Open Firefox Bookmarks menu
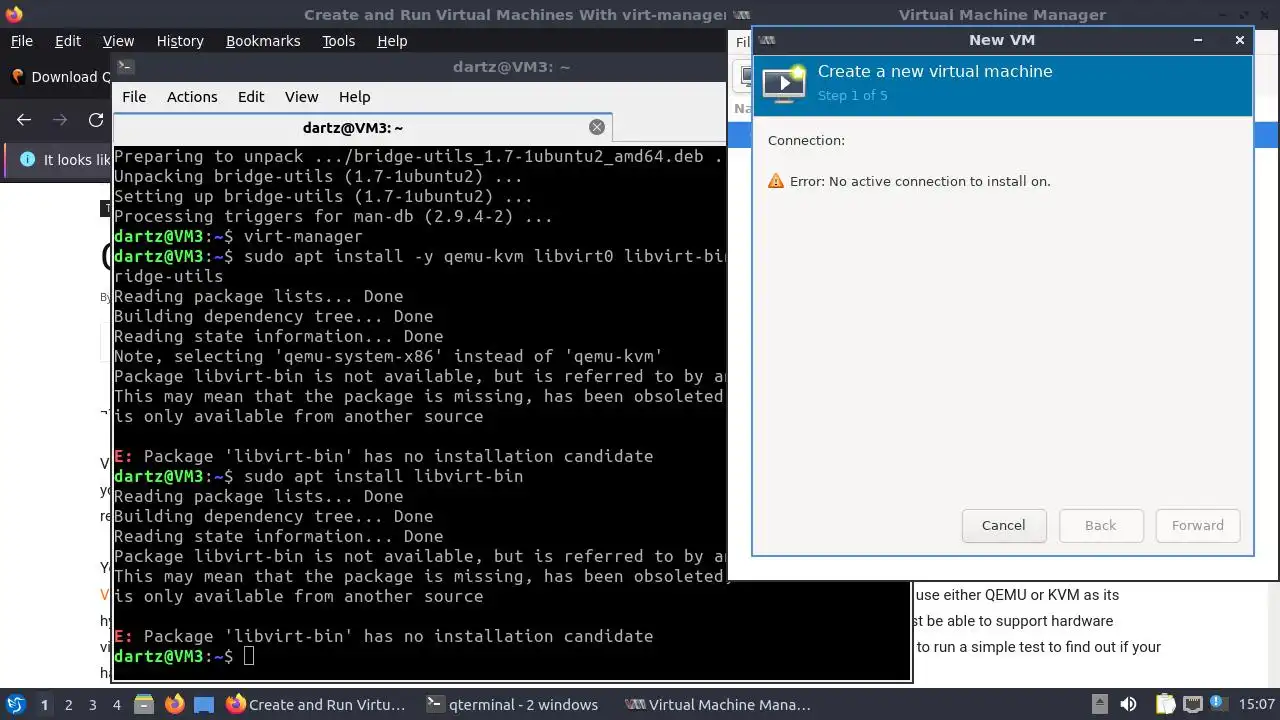 (263, 41)
